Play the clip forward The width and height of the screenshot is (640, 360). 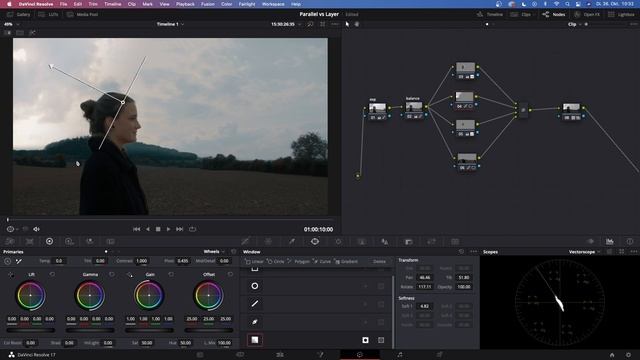click(168, 229)
